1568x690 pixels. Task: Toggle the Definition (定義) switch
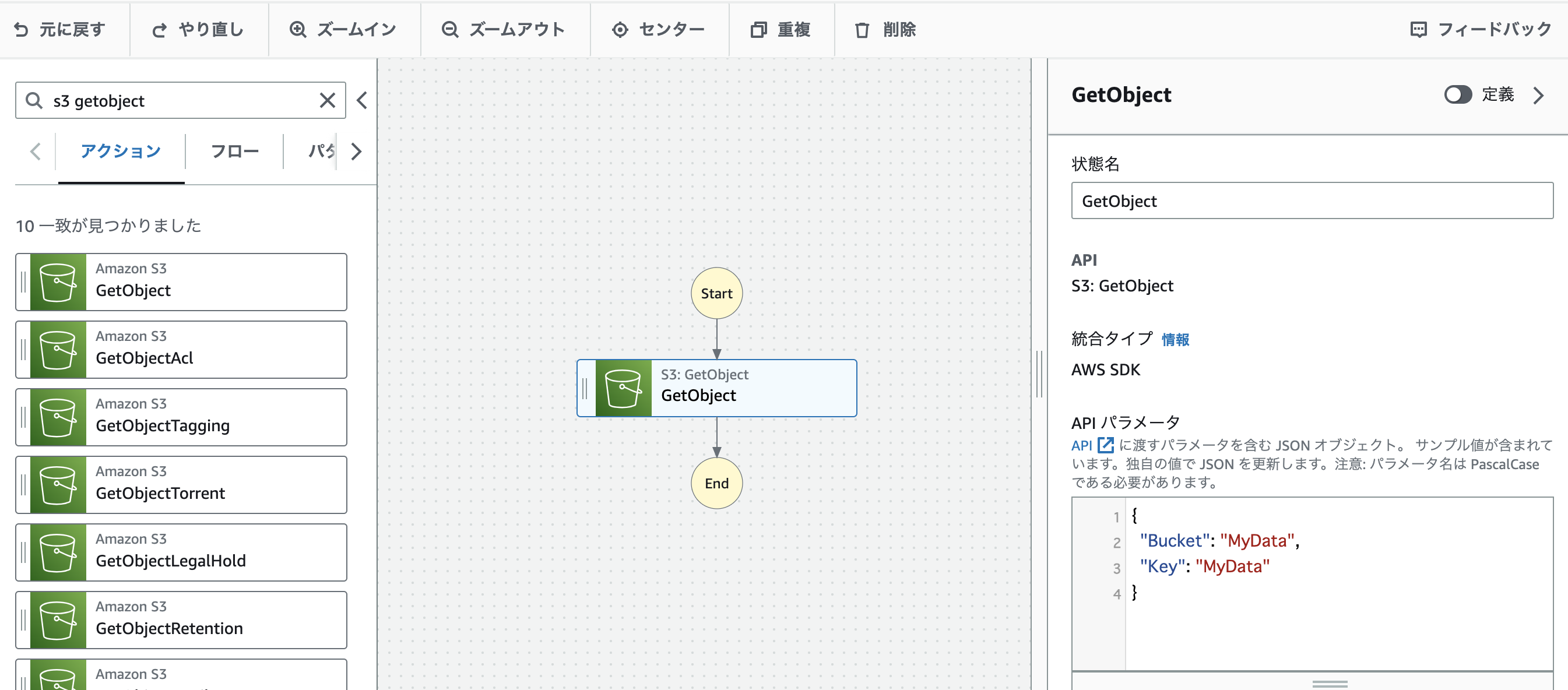[x=1457, y=95]
